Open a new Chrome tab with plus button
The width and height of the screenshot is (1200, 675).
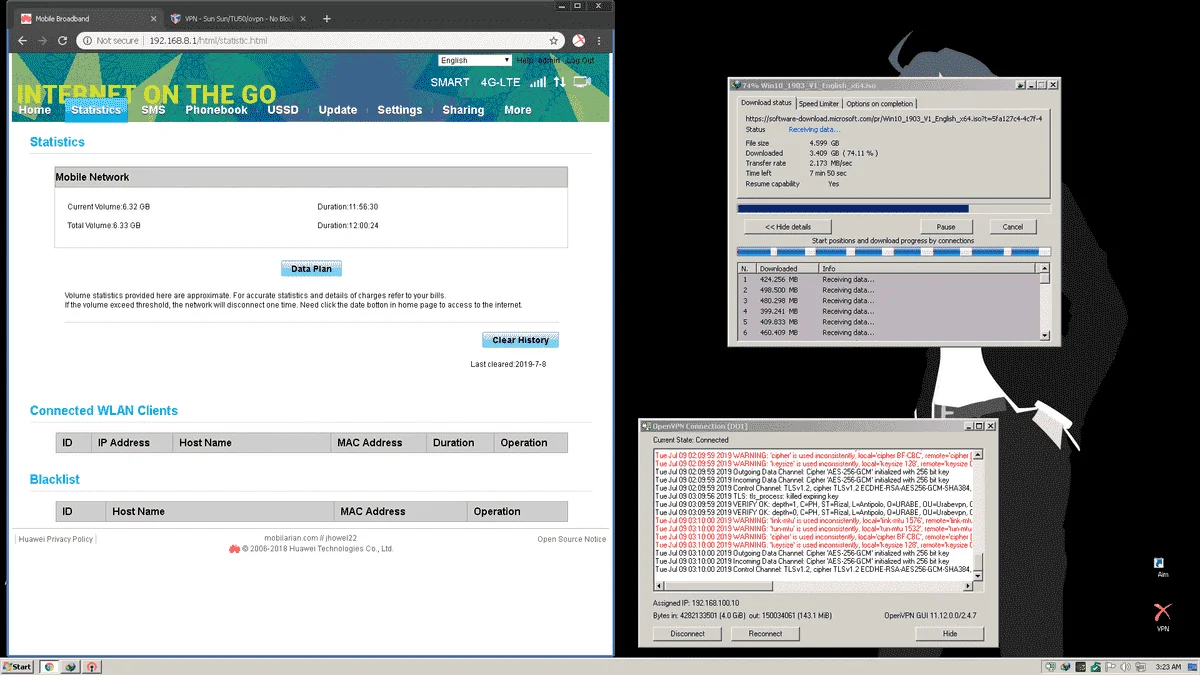(x=327, y=19)
